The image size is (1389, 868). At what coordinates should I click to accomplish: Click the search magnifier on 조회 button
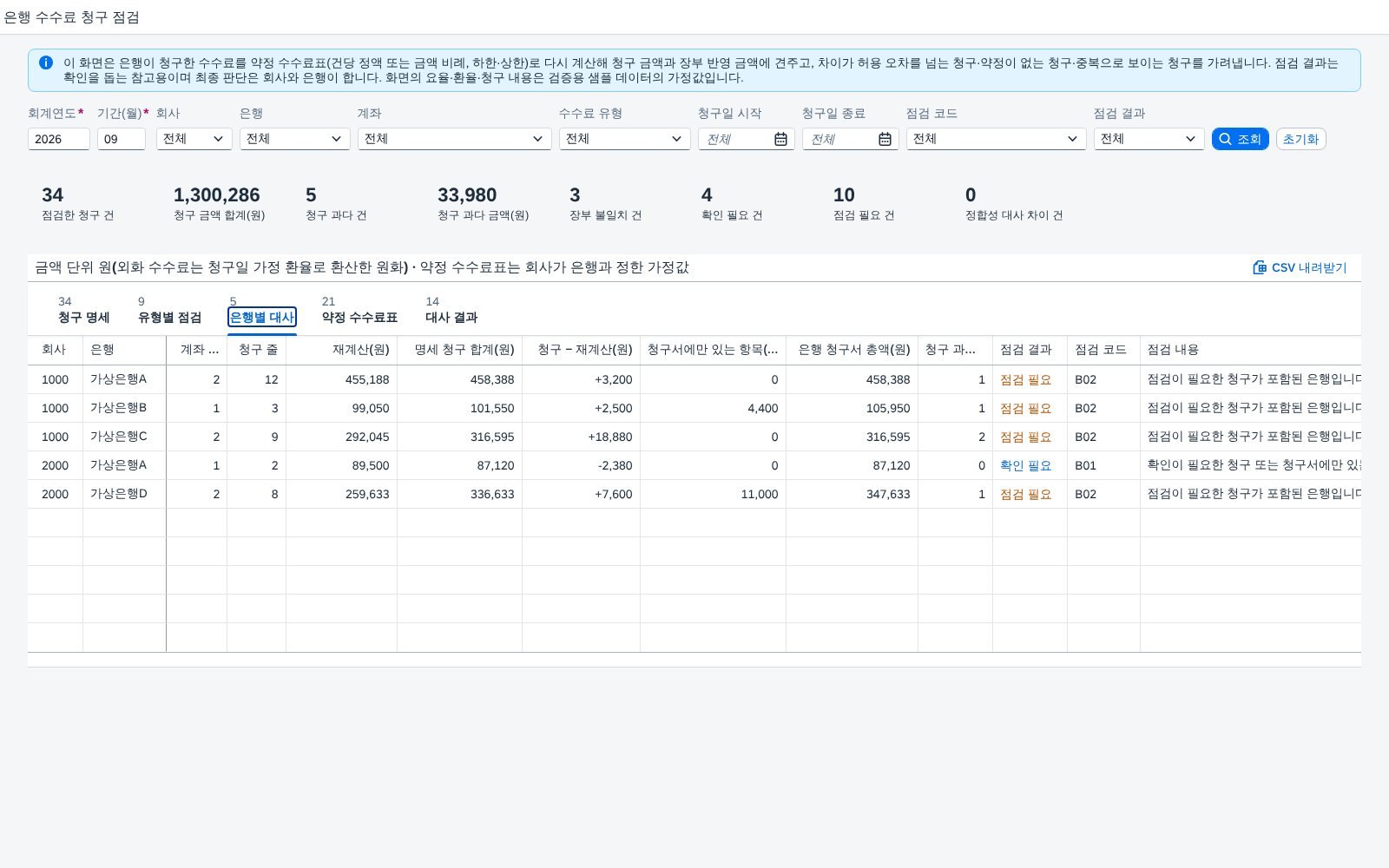pos(1225,139)
